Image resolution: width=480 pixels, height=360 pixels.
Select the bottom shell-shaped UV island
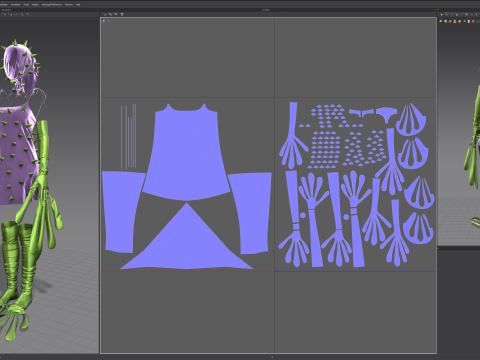click(418, 228)
